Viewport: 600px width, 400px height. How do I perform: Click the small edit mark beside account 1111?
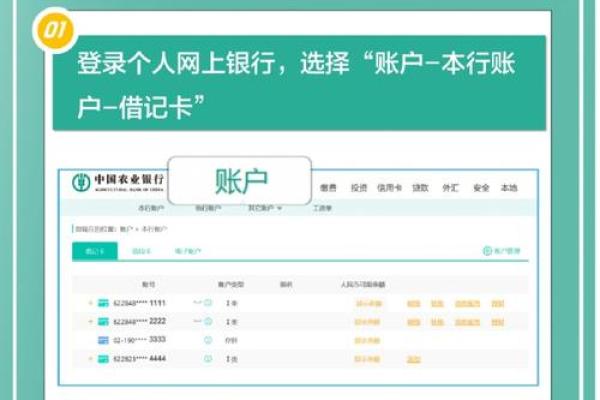click(x=197, y=303)
